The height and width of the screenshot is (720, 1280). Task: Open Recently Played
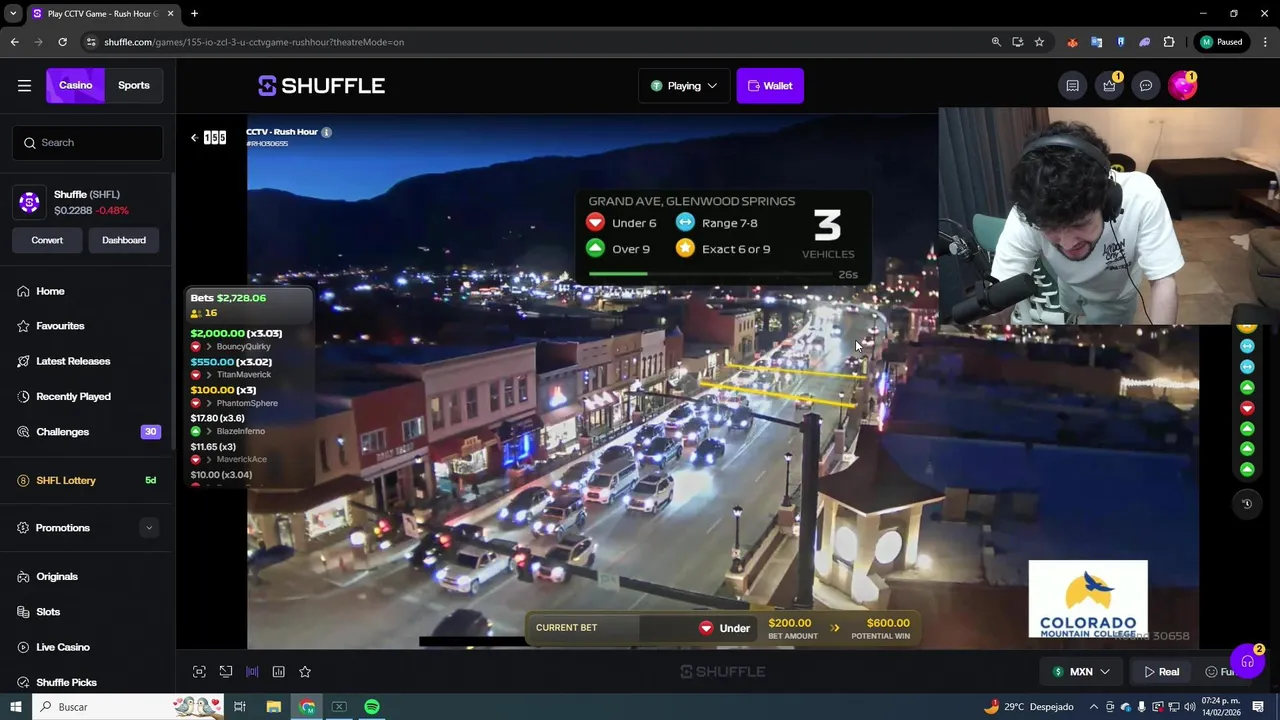(x=73, y=397)
